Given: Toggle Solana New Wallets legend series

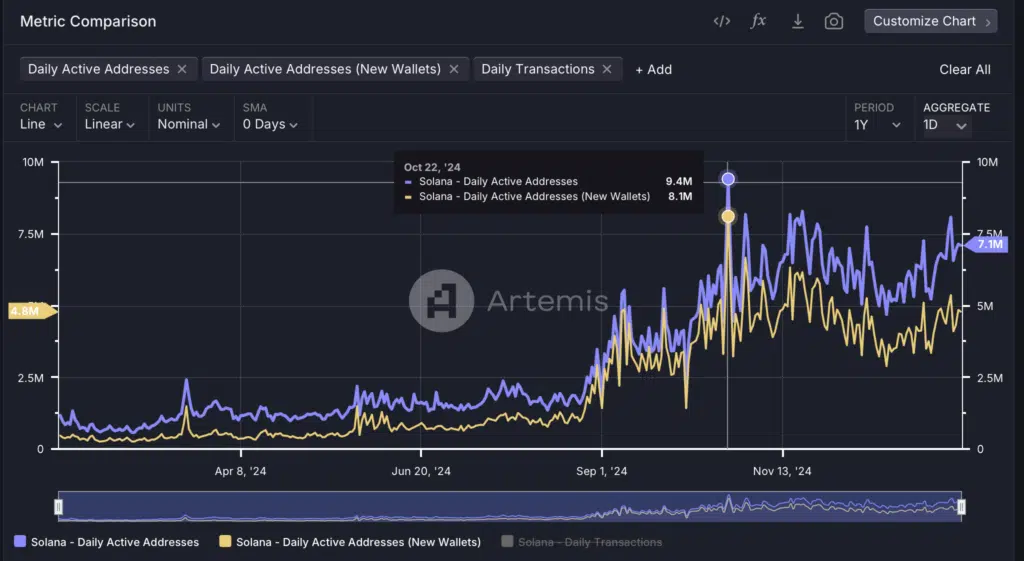Looking at the screenshot, I should click(x=349, y=542).
